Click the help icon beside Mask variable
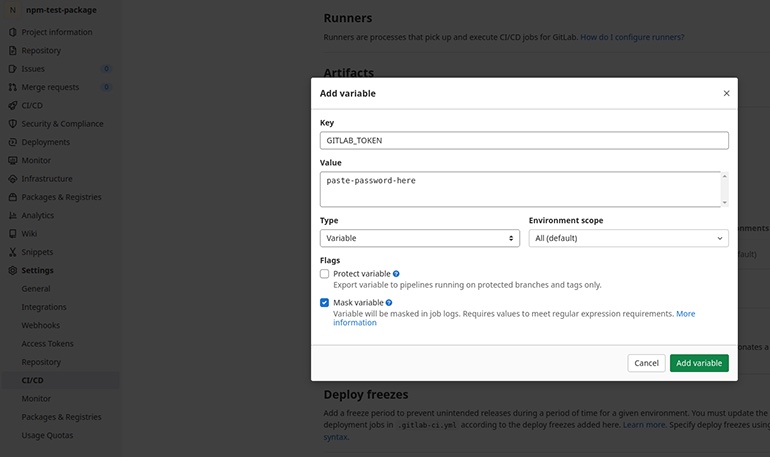Screen dimensions: 770x457 [389, 303]
